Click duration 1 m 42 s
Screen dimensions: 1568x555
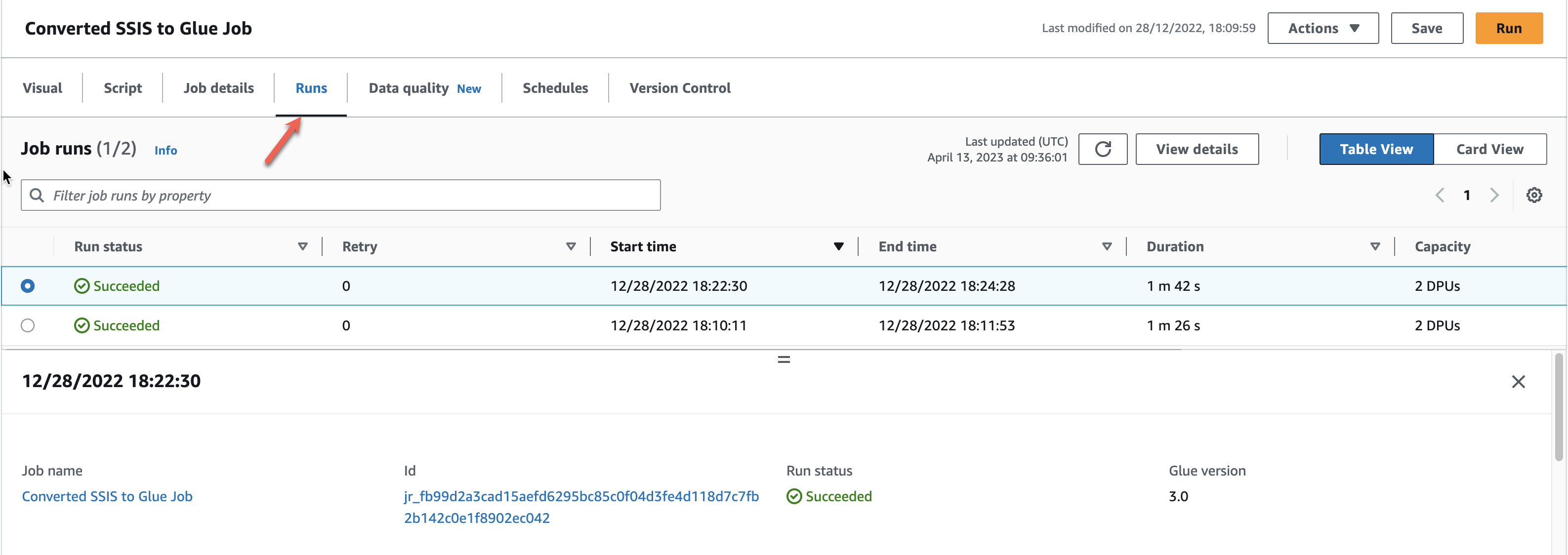(x=1174, y=286)
